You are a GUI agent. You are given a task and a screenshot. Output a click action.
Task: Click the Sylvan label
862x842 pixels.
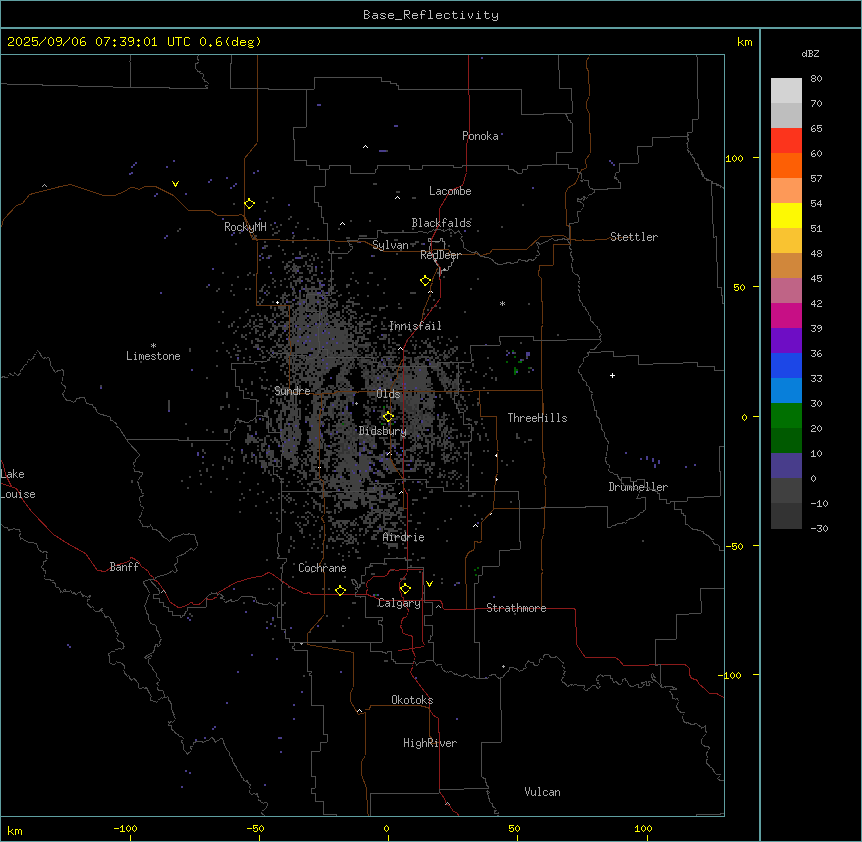[390, 245]
